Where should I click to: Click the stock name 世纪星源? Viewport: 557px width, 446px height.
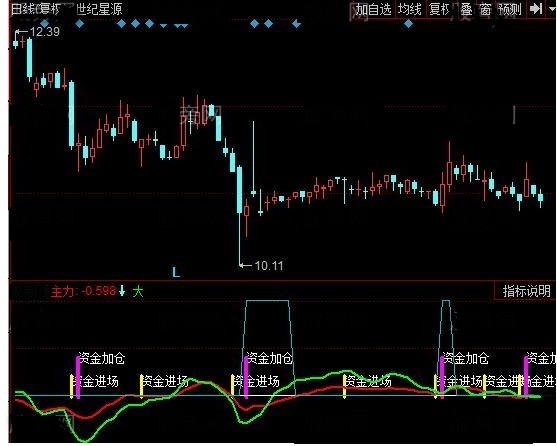pos(99,9)
